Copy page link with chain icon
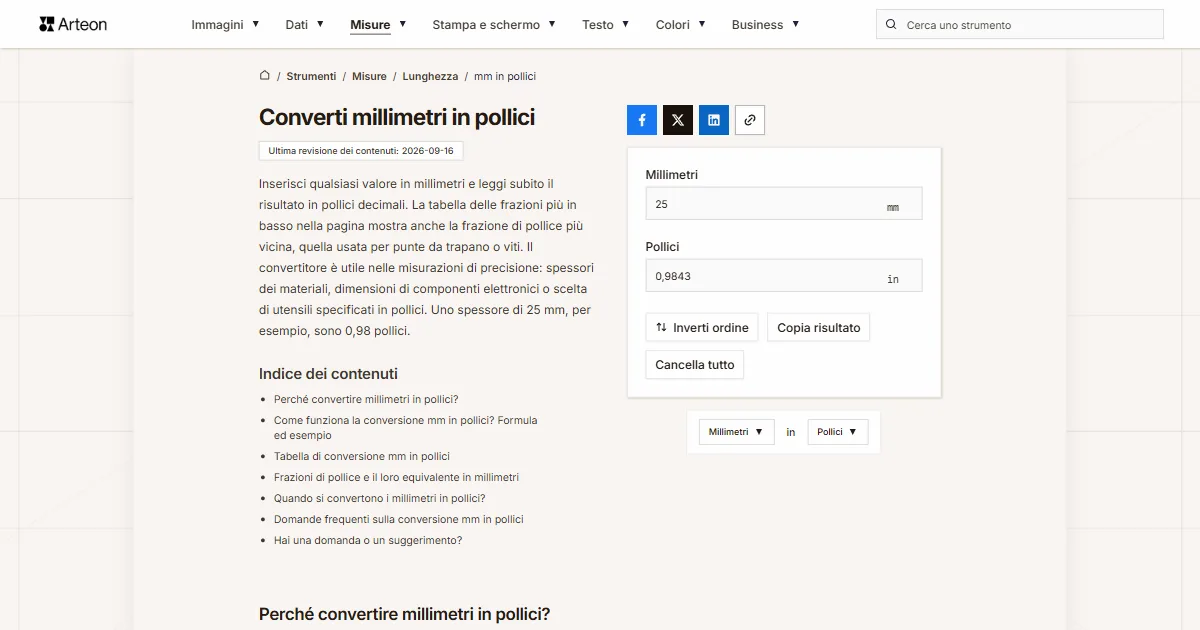Screen dimensions: 1200x630 pyautogui.click(x=750, y=120)
